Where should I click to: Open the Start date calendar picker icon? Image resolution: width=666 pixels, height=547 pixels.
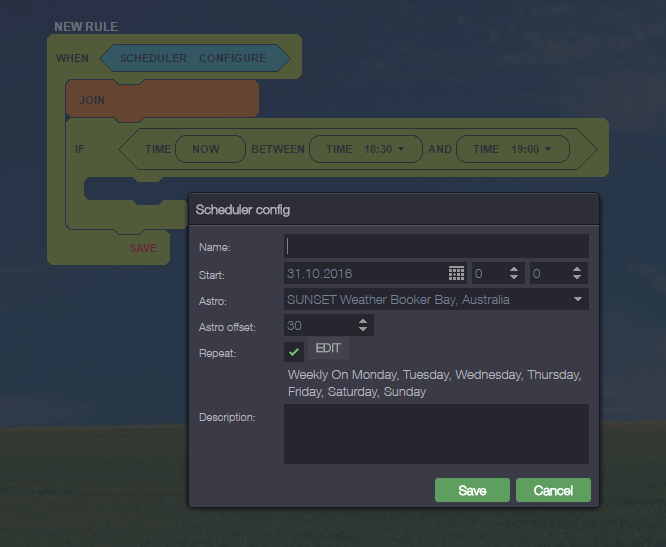[x=456, y=273]
